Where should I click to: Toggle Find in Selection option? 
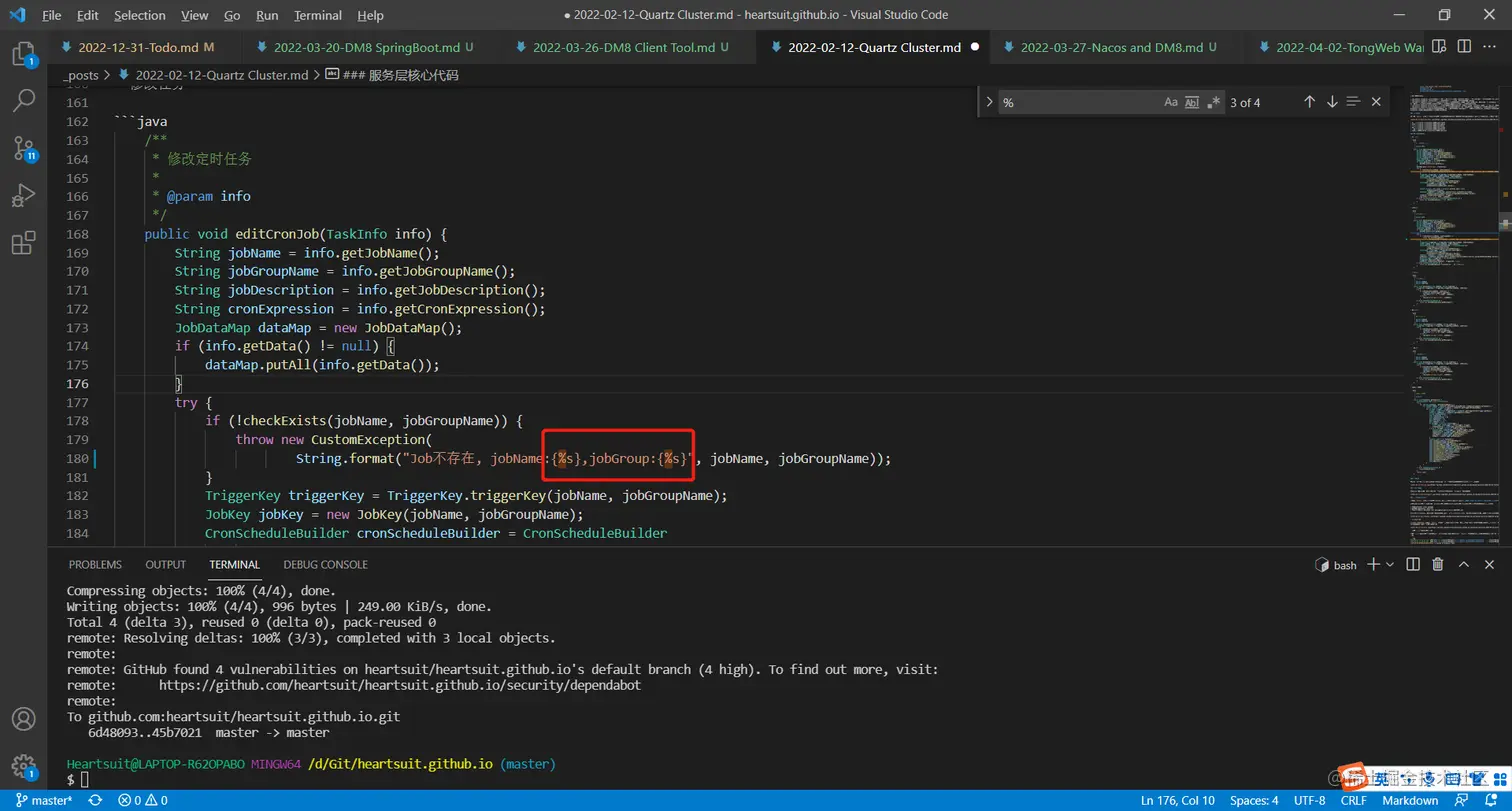[1354, 102]
